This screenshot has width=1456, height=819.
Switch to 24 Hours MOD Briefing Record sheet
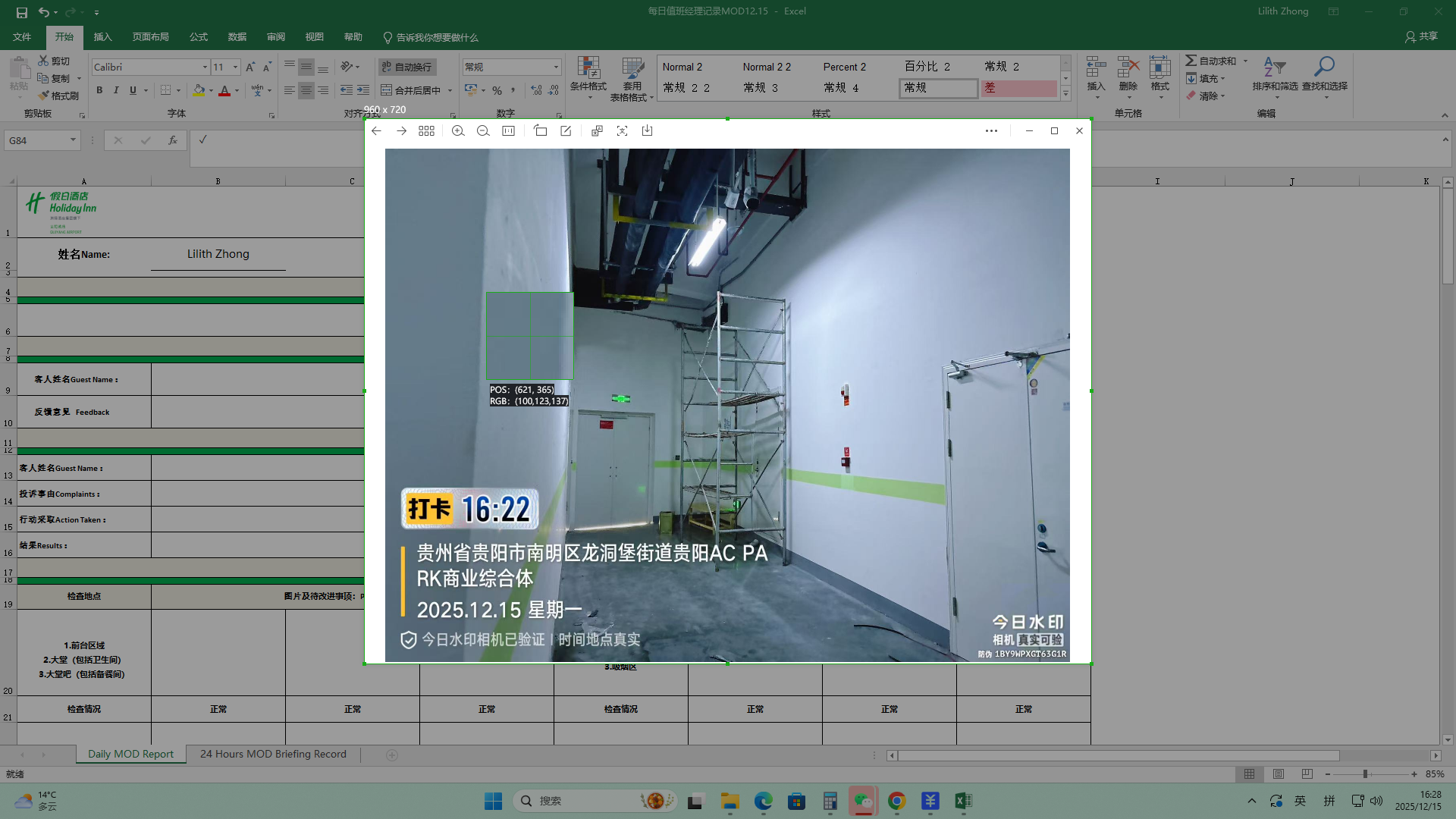pos(273,754)
